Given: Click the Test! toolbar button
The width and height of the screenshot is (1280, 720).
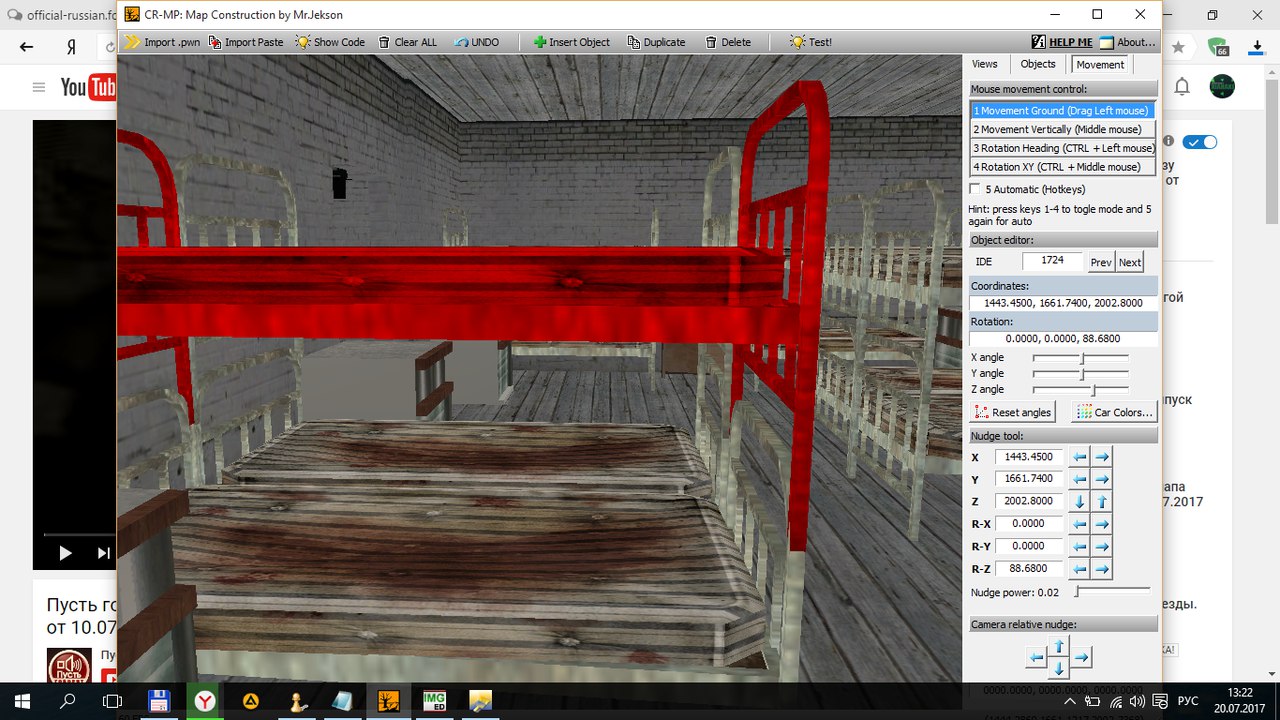Looking at the screenshot, I should coord(810,42).
